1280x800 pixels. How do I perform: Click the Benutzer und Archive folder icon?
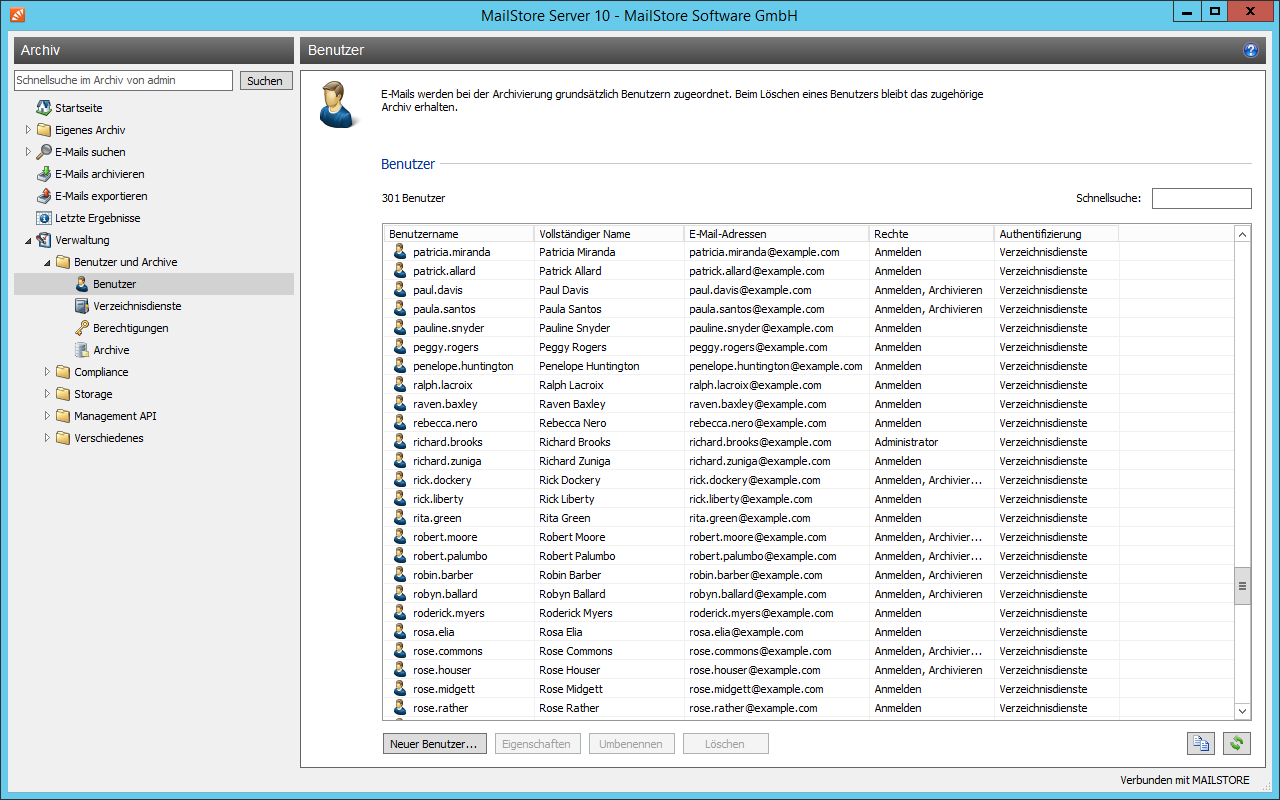pos(62,262)
